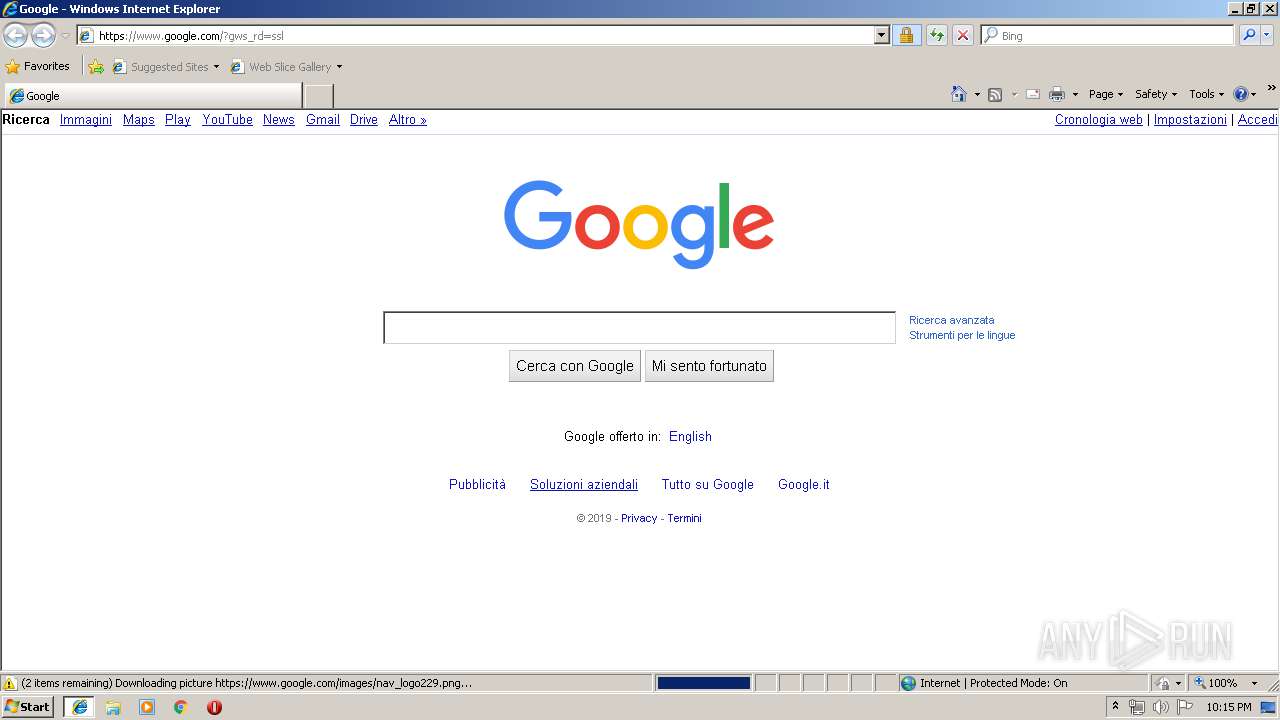Click the red Opera-style icon in taskbar
Screen dimensions: 1280x720
pos(214,707)
